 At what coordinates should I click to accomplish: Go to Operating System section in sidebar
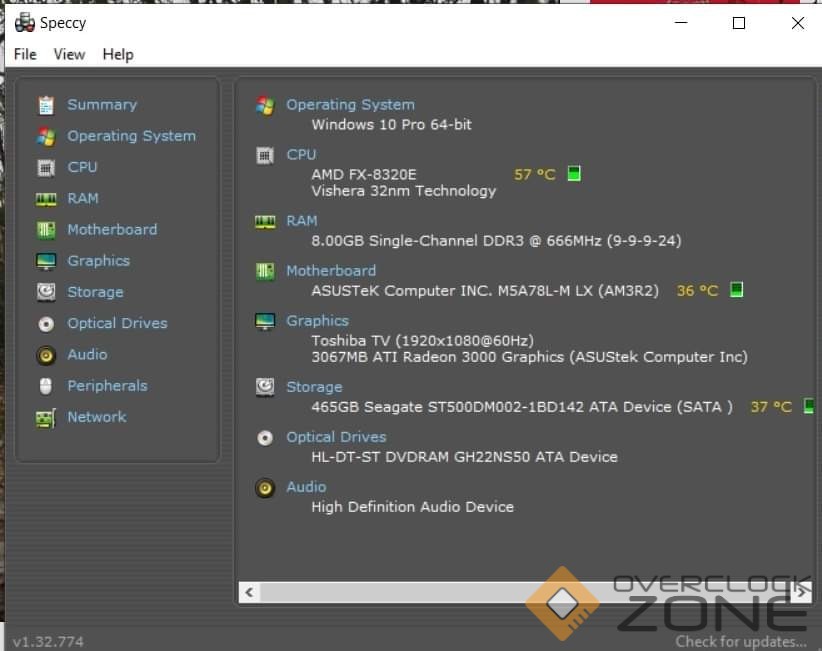132,136
